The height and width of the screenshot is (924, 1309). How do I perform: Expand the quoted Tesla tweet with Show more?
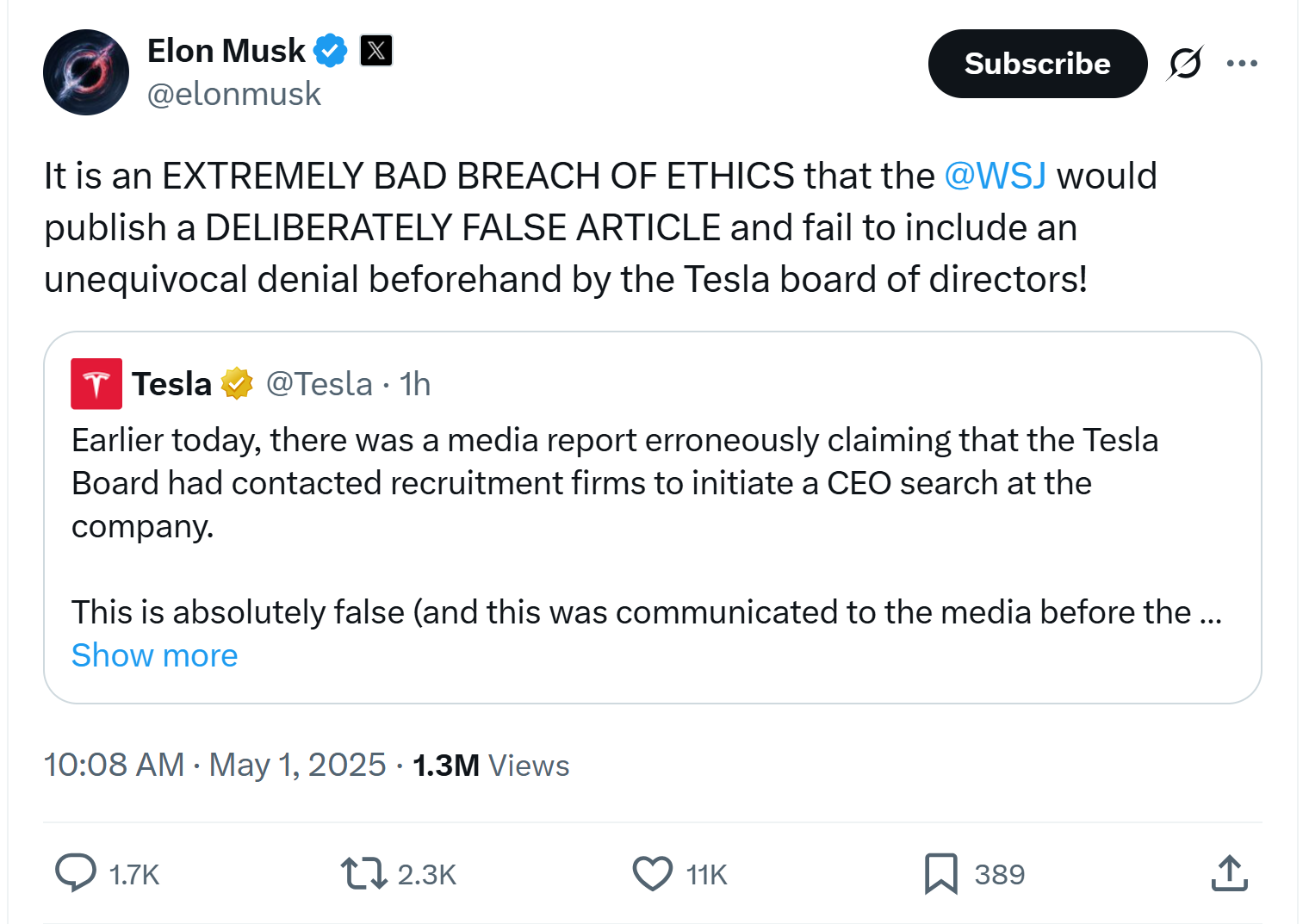point(154,655)
